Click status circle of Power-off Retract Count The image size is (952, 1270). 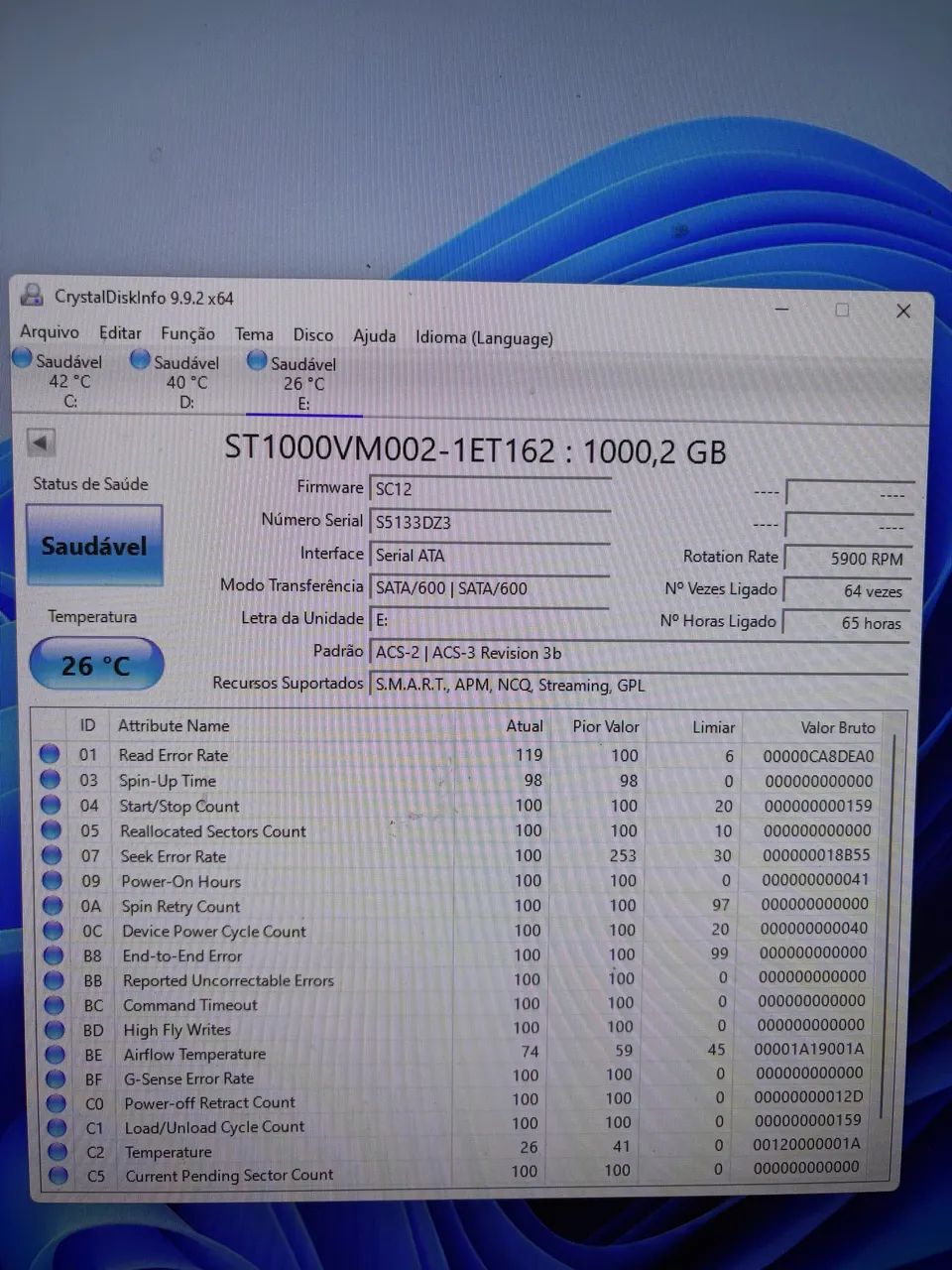tap(58, 1102)
